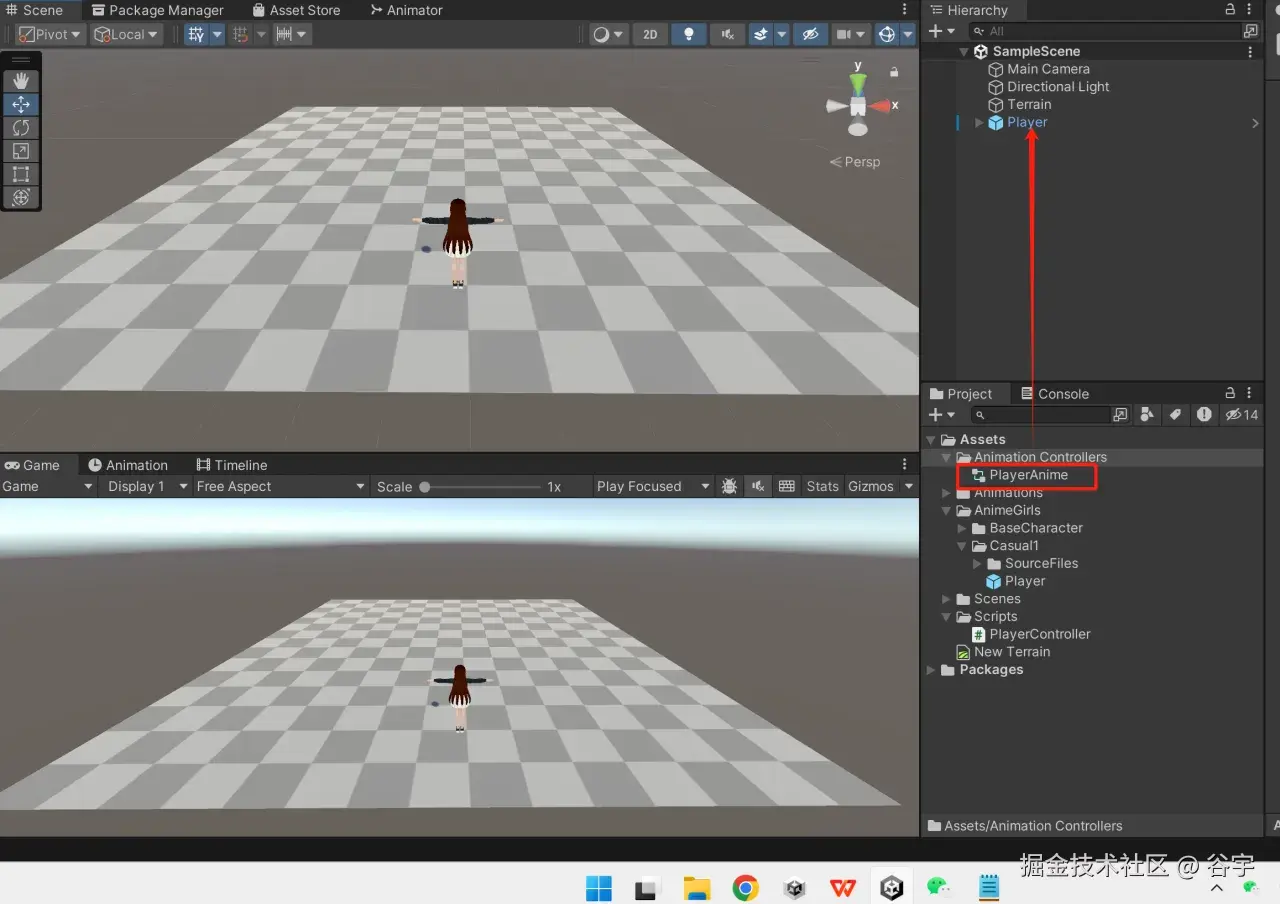Select Terrain object in Hierarchy
Viewport: 1280px width, 904px height.
point(1029,104)
